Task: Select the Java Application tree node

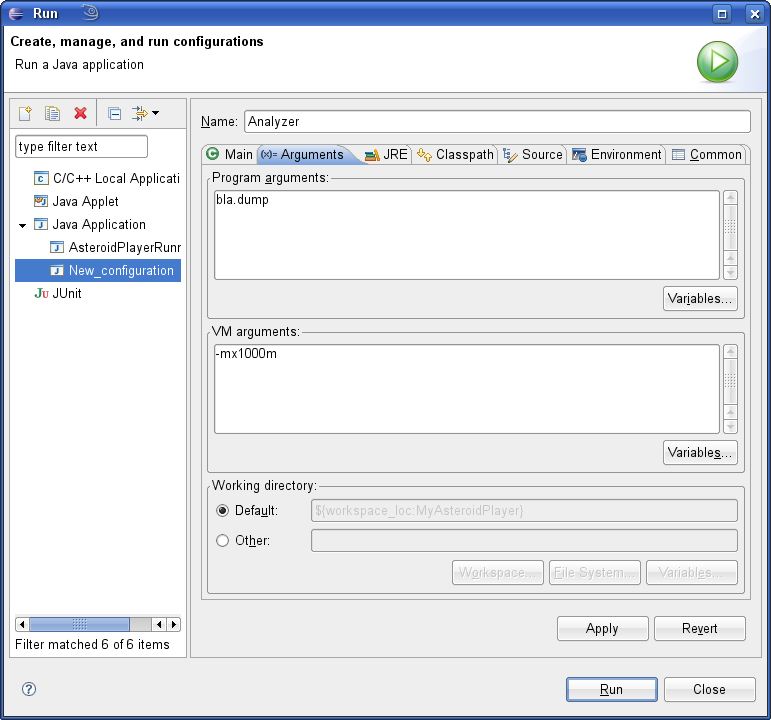Action: [99, 225]
